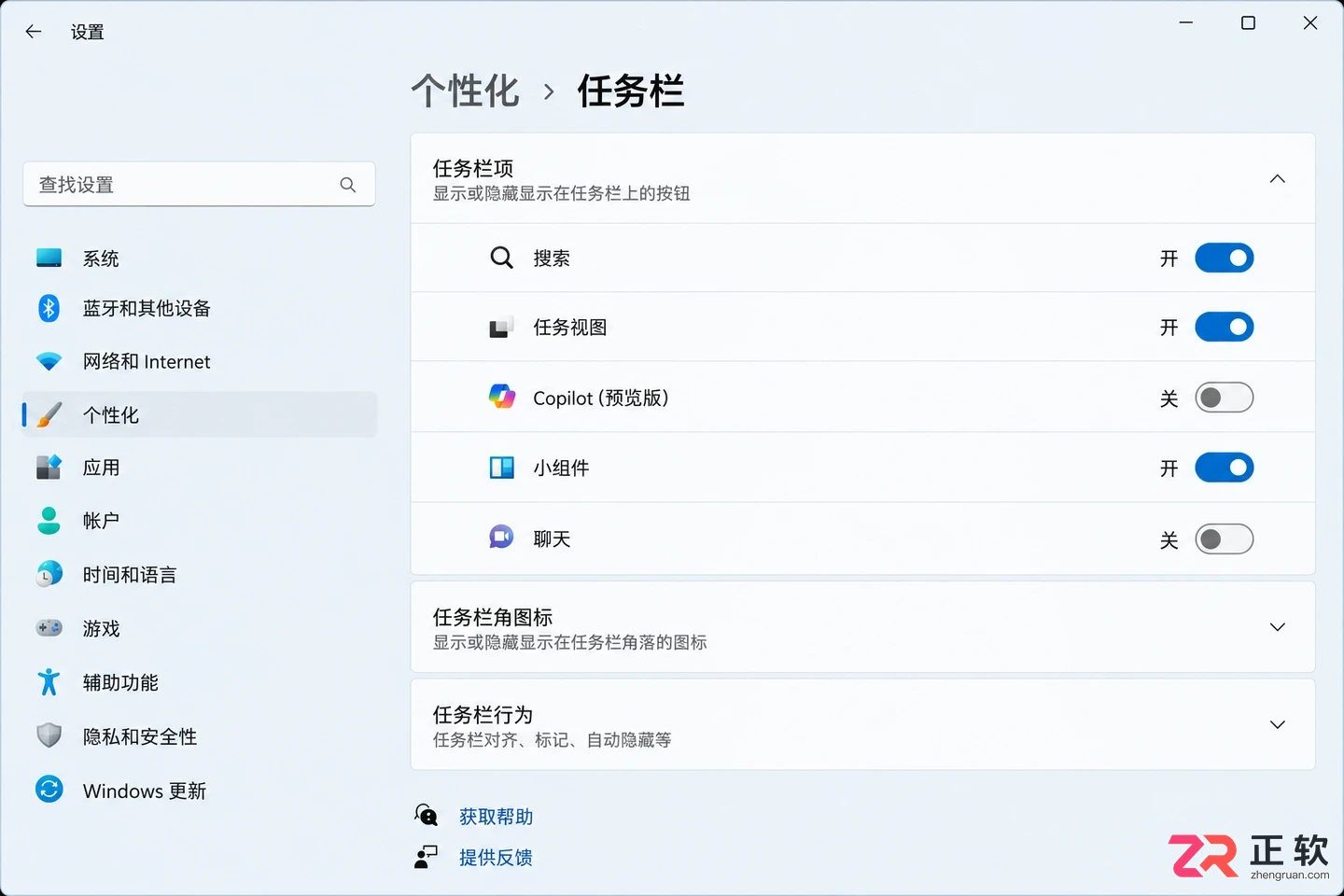Click the 聊天 chat camera icon
The image size is (1344, 896).
coord(502,538)
